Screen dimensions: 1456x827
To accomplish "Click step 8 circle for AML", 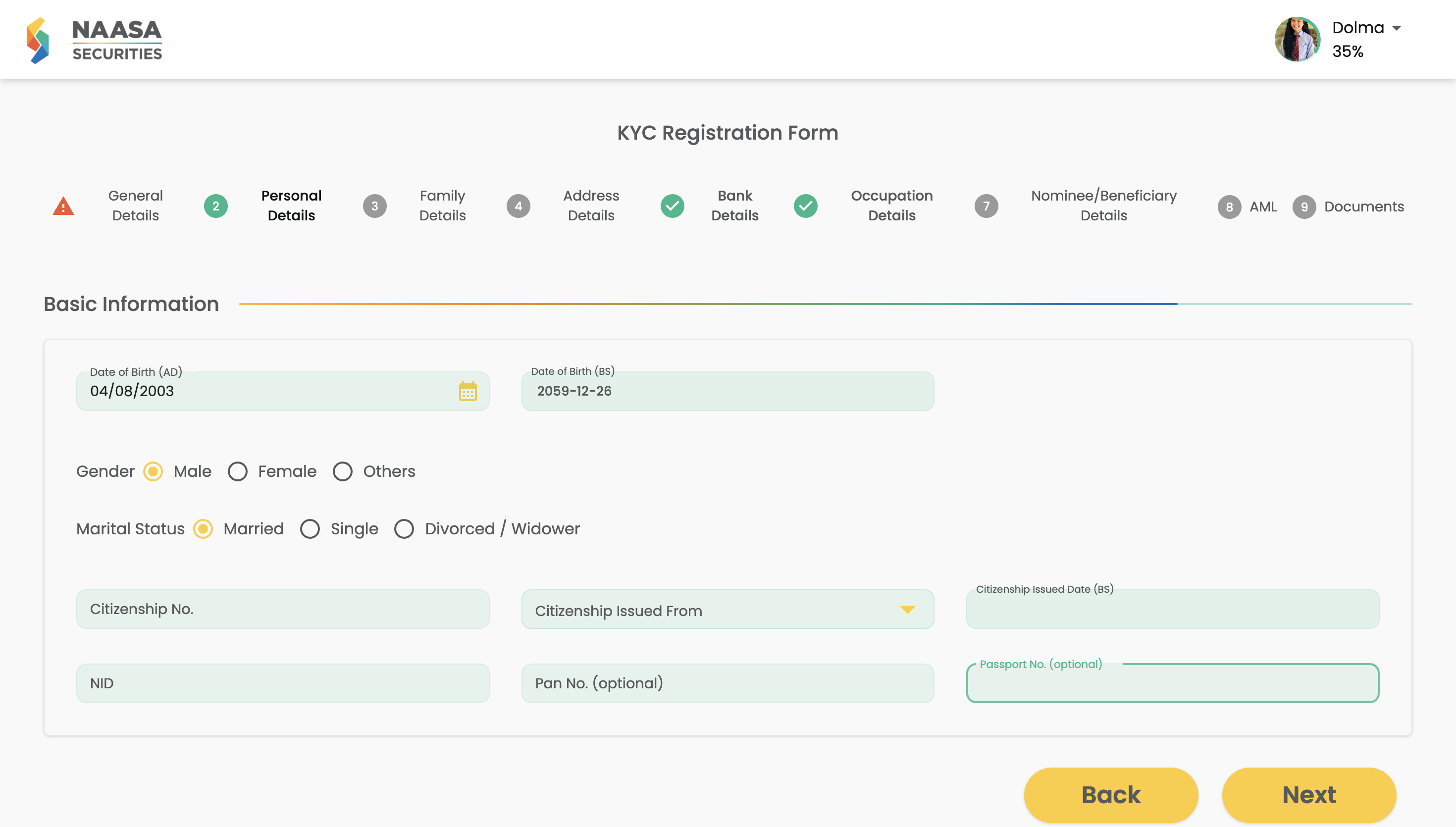I will point(1229,207).
